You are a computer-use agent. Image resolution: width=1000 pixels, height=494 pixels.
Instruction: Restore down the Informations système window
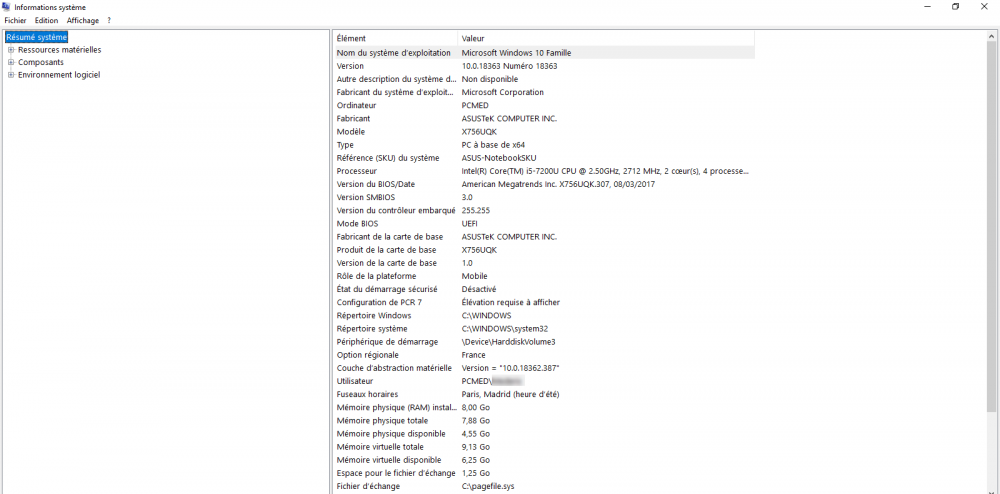(955, 7)
